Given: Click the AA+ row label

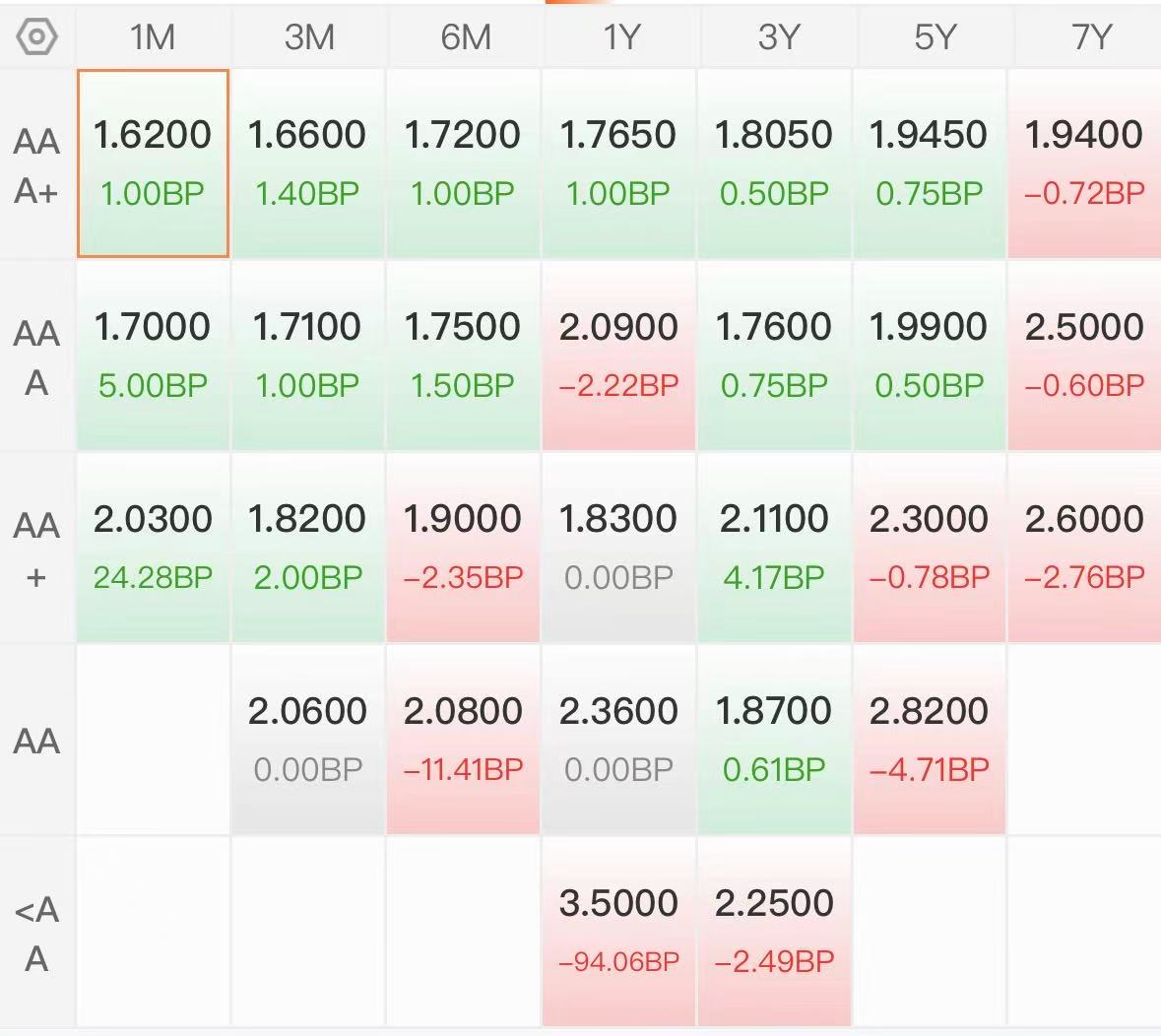Looking at the screenshot, I should (x=36, y=550).
